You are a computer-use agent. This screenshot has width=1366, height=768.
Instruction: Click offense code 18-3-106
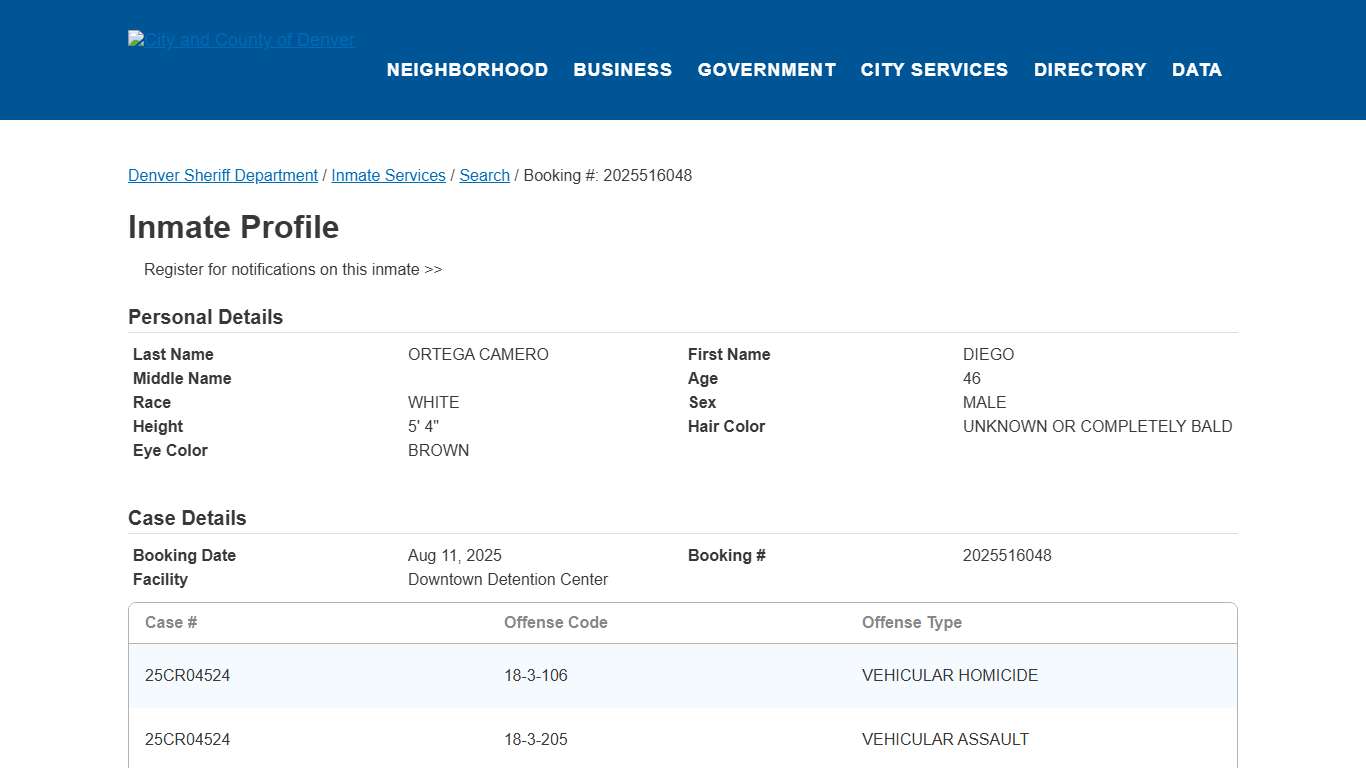pos(536,675)
